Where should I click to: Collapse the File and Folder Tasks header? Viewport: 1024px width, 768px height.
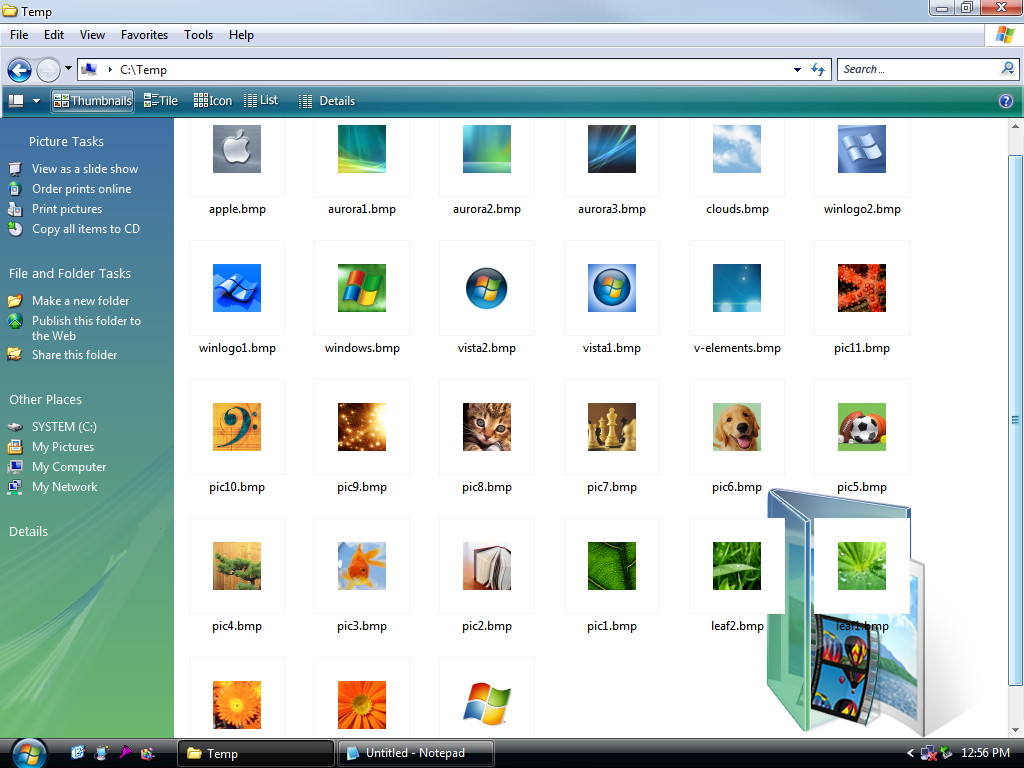pos(70,274)
